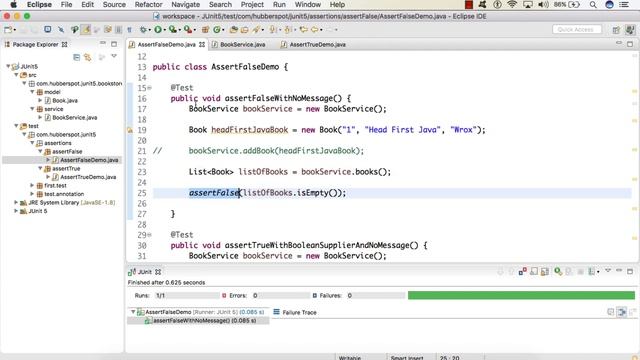Image resolution: width=640 pixels, height=360 pixels.
Task: Toggle line 29 code folding marker
Action: click(149, 235)
